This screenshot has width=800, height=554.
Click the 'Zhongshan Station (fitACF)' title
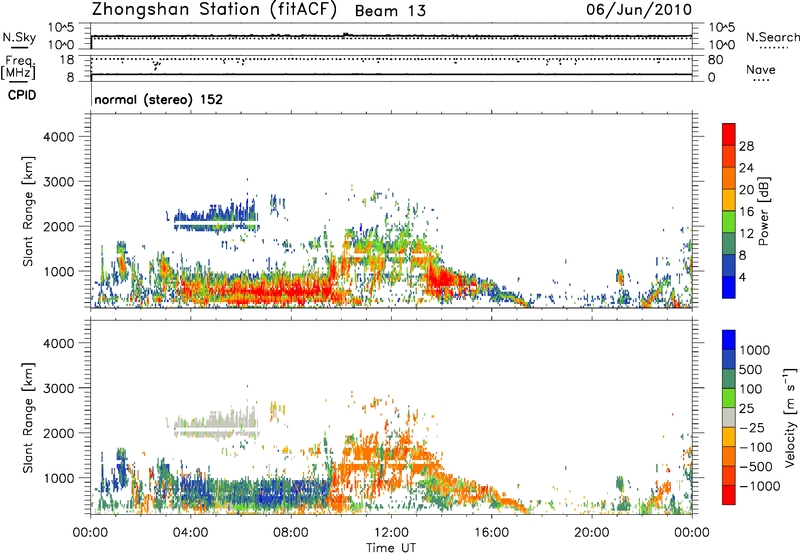point(214,10)
